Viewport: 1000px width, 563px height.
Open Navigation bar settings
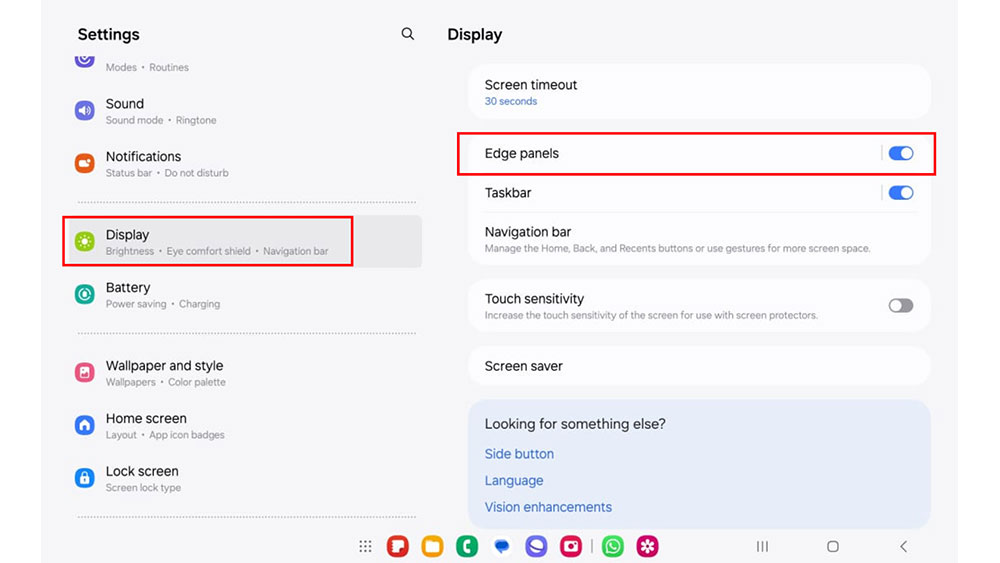(699, 239)
